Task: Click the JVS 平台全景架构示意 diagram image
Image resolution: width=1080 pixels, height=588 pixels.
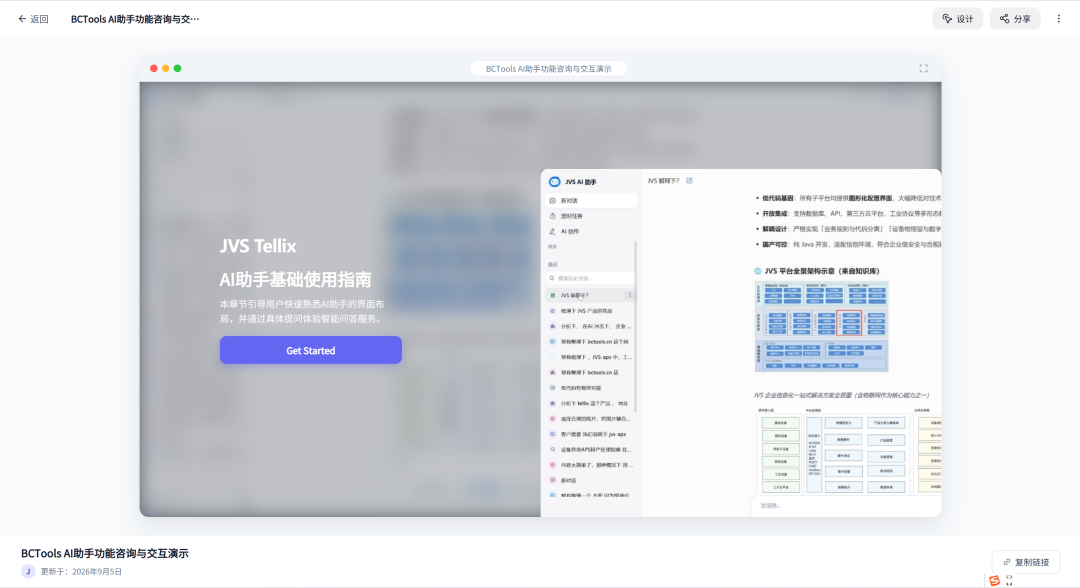Action: (x=821, y=326)
